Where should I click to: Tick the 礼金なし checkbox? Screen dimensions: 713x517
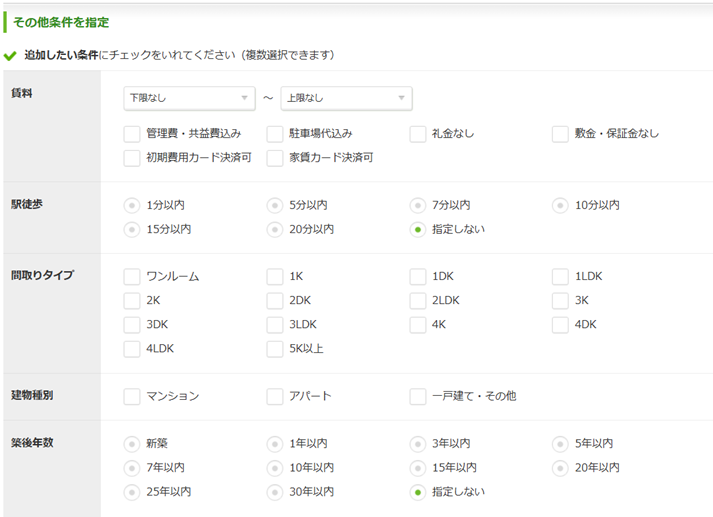point(418,133)
